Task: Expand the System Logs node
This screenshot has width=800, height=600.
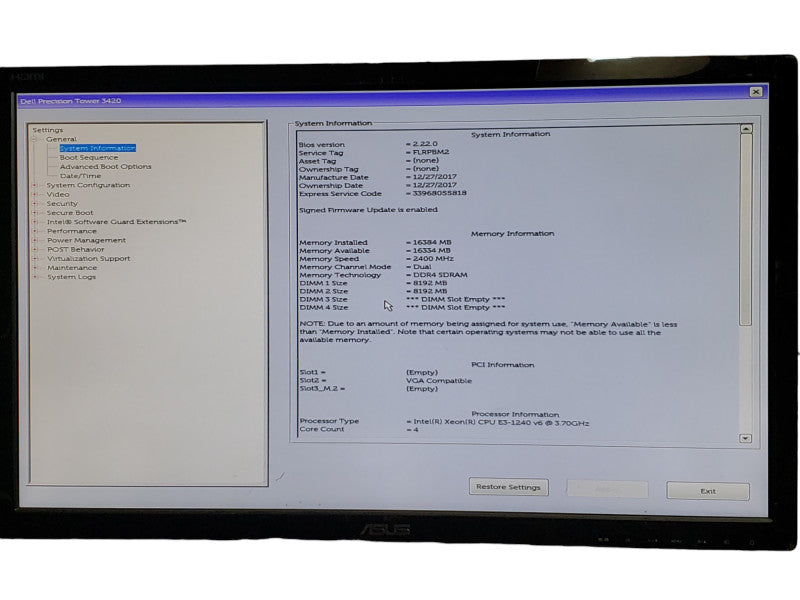Action: 35,277
